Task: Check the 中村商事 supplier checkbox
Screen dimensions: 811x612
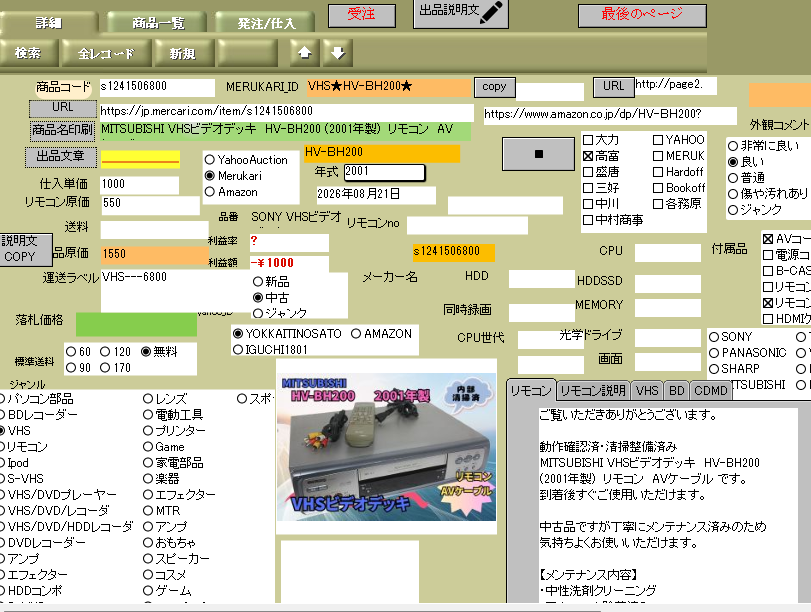Action: tap(588, 220)
